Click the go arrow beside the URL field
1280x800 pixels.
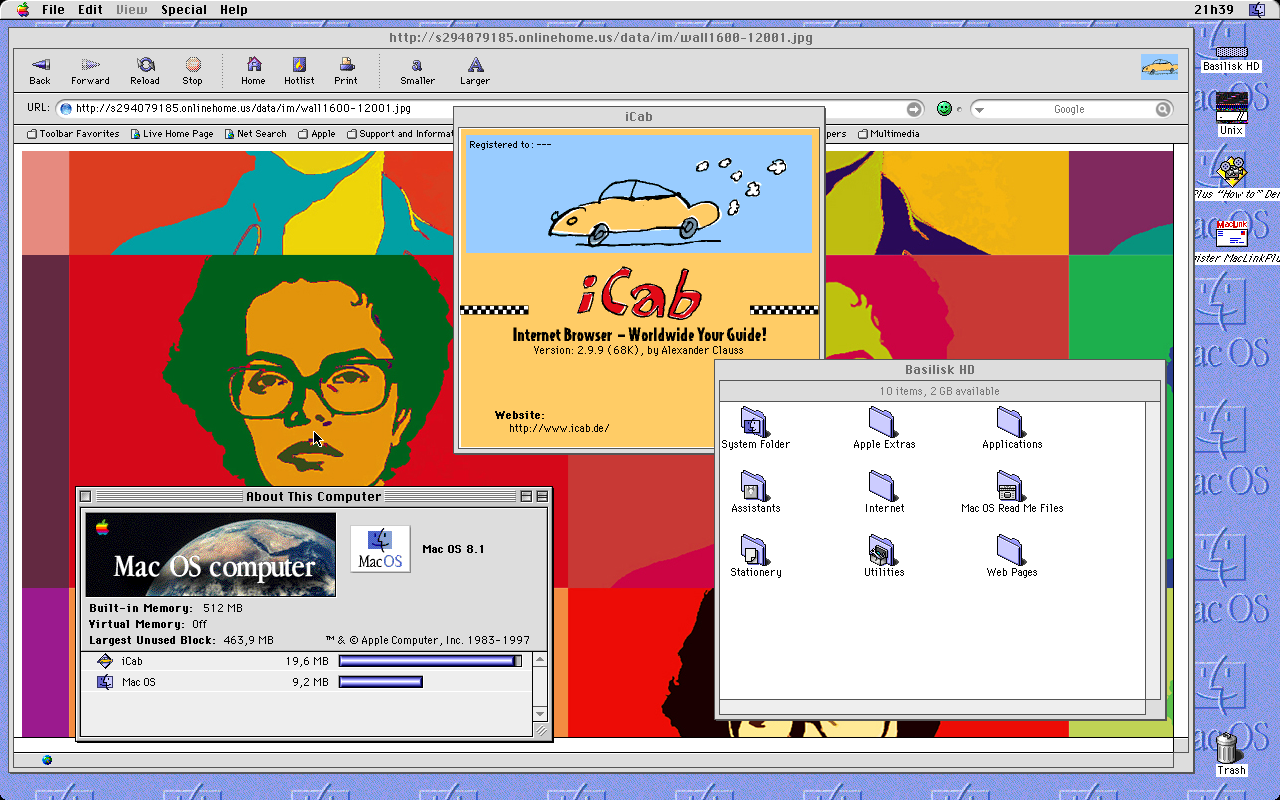click(914, 109)
